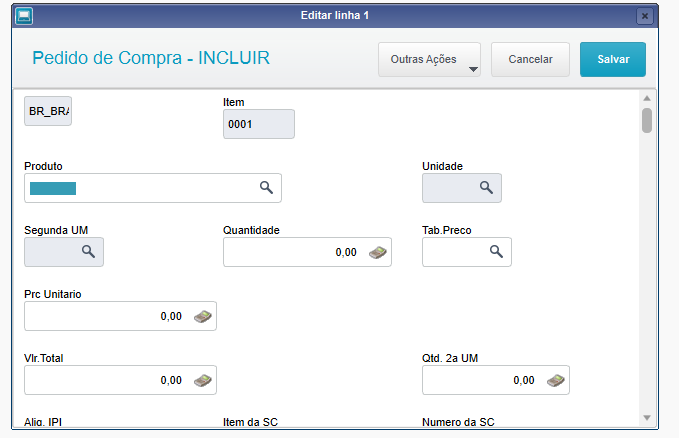This screenshot has width=679, height=438.
Task: Open calculator icon in Quantidade field
Action: tap(378, 252)
